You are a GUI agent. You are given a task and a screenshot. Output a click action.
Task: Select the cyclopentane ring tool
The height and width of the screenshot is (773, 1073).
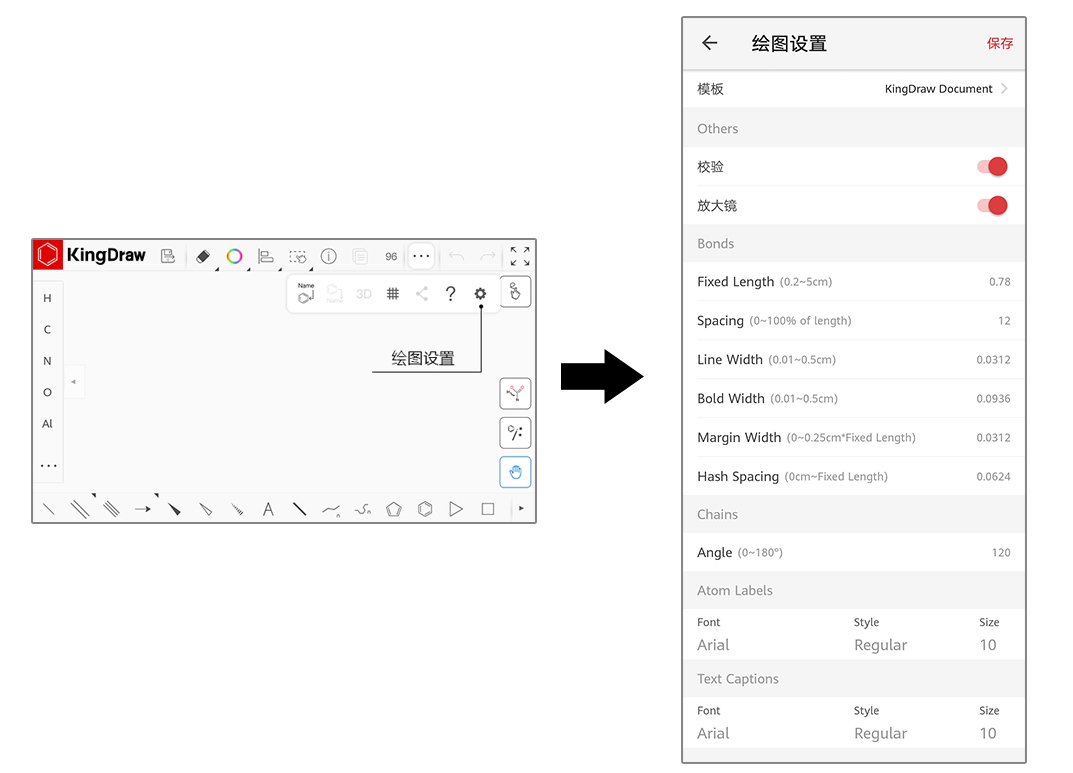tap(393, 509)
